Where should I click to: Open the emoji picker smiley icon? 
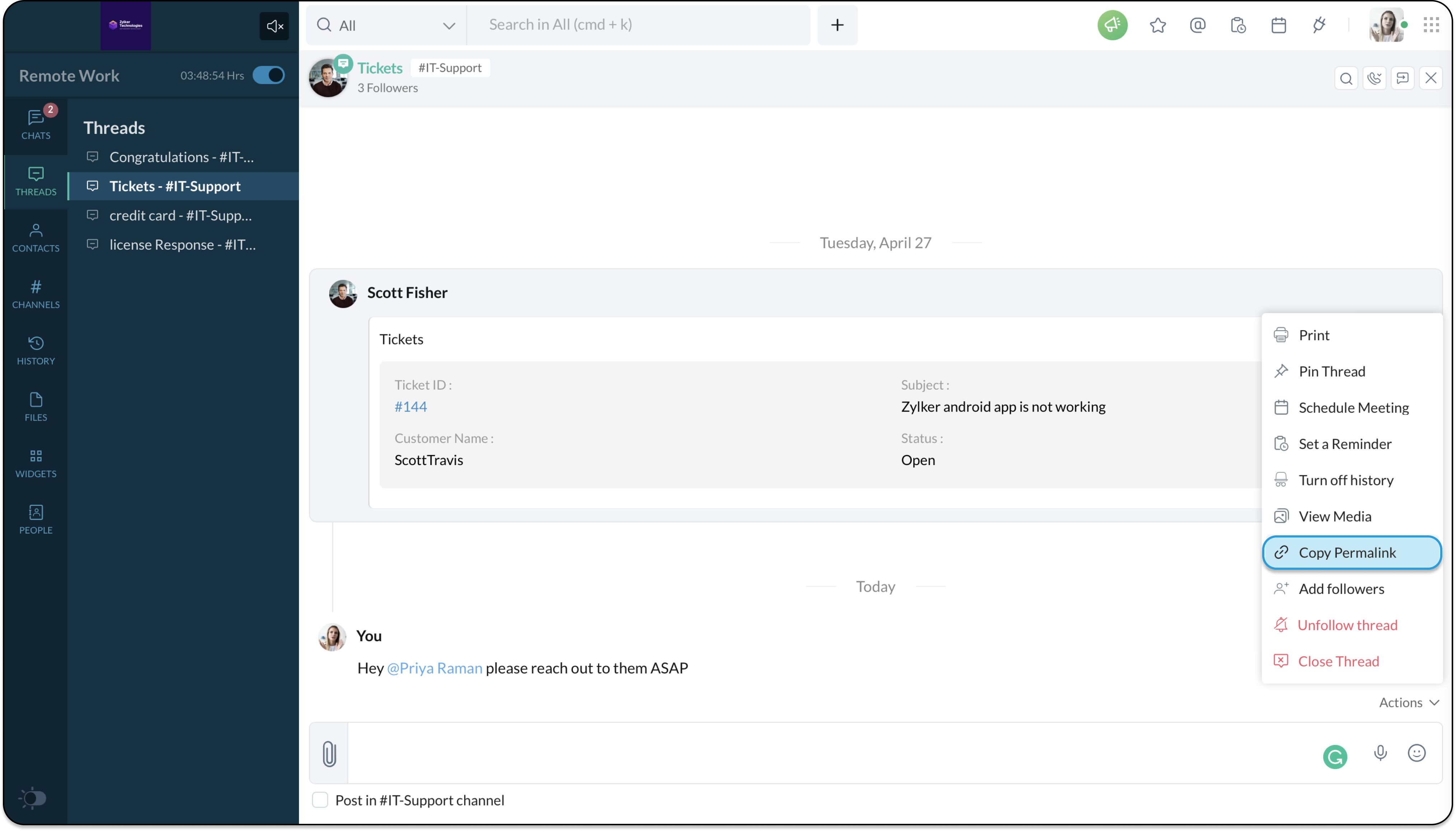coord(1416,753)
